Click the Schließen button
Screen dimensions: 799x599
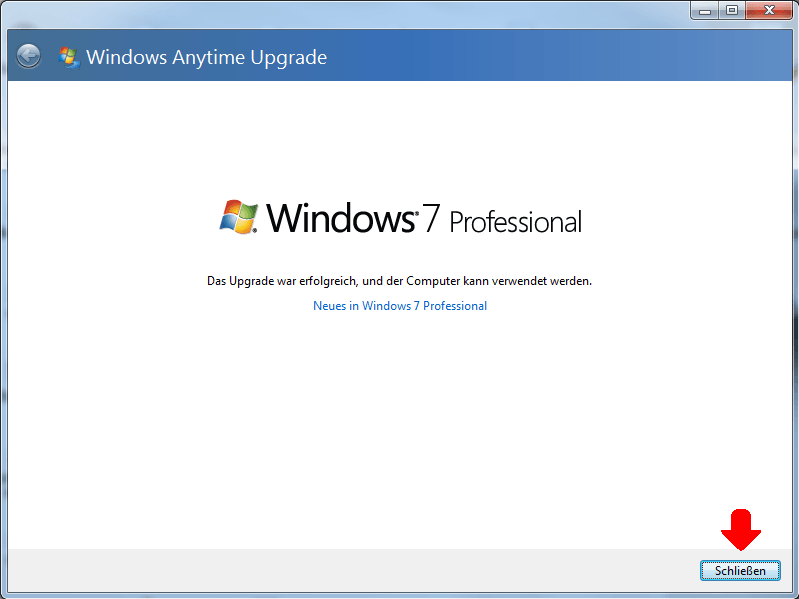point(740,570)
